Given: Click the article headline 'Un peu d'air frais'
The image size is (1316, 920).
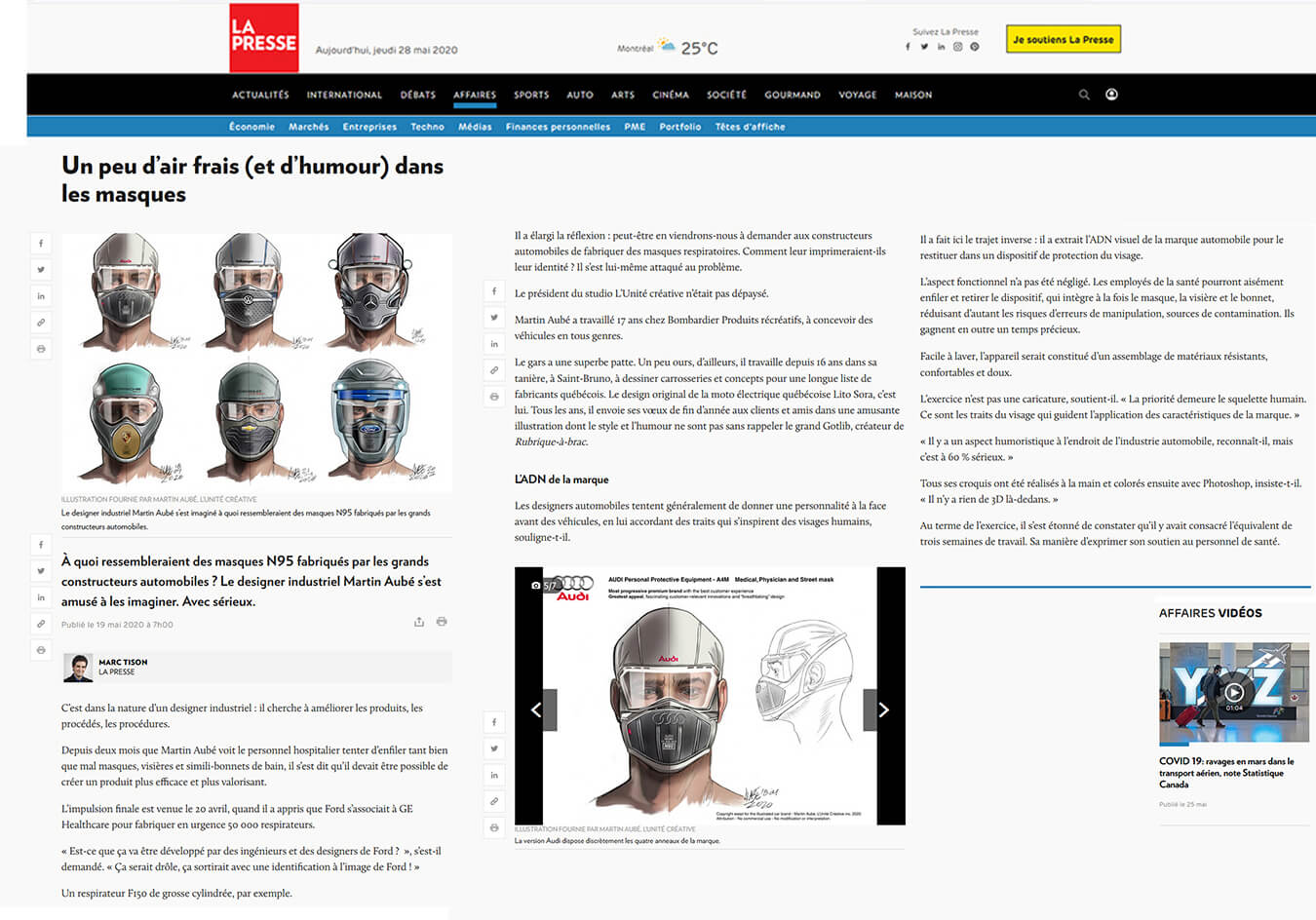Looking at the screenshot, I should click(x=252, y=179).
